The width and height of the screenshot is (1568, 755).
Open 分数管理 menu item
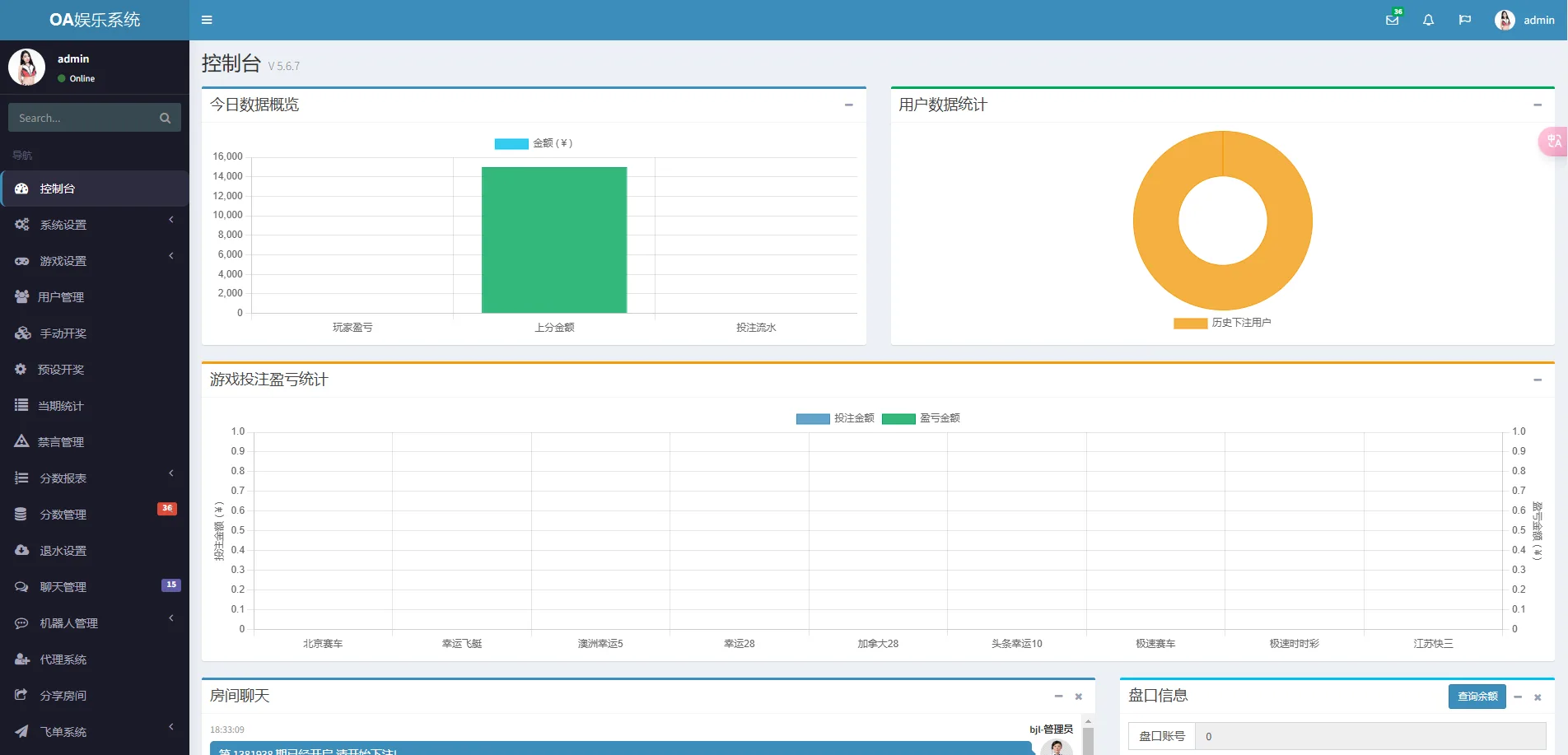(63, 515)
